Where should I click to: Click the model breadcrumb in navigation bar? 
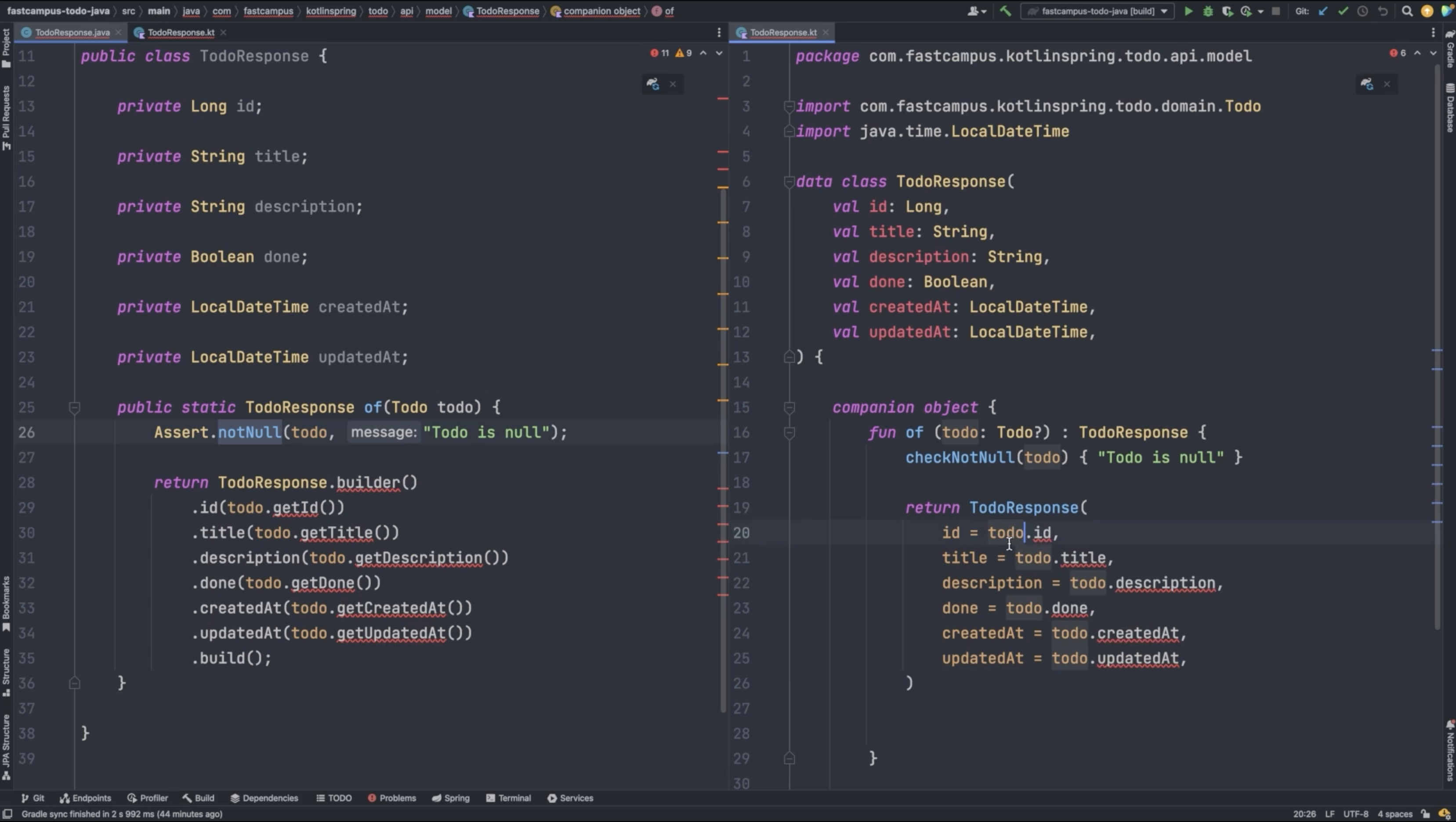[438, 11]
